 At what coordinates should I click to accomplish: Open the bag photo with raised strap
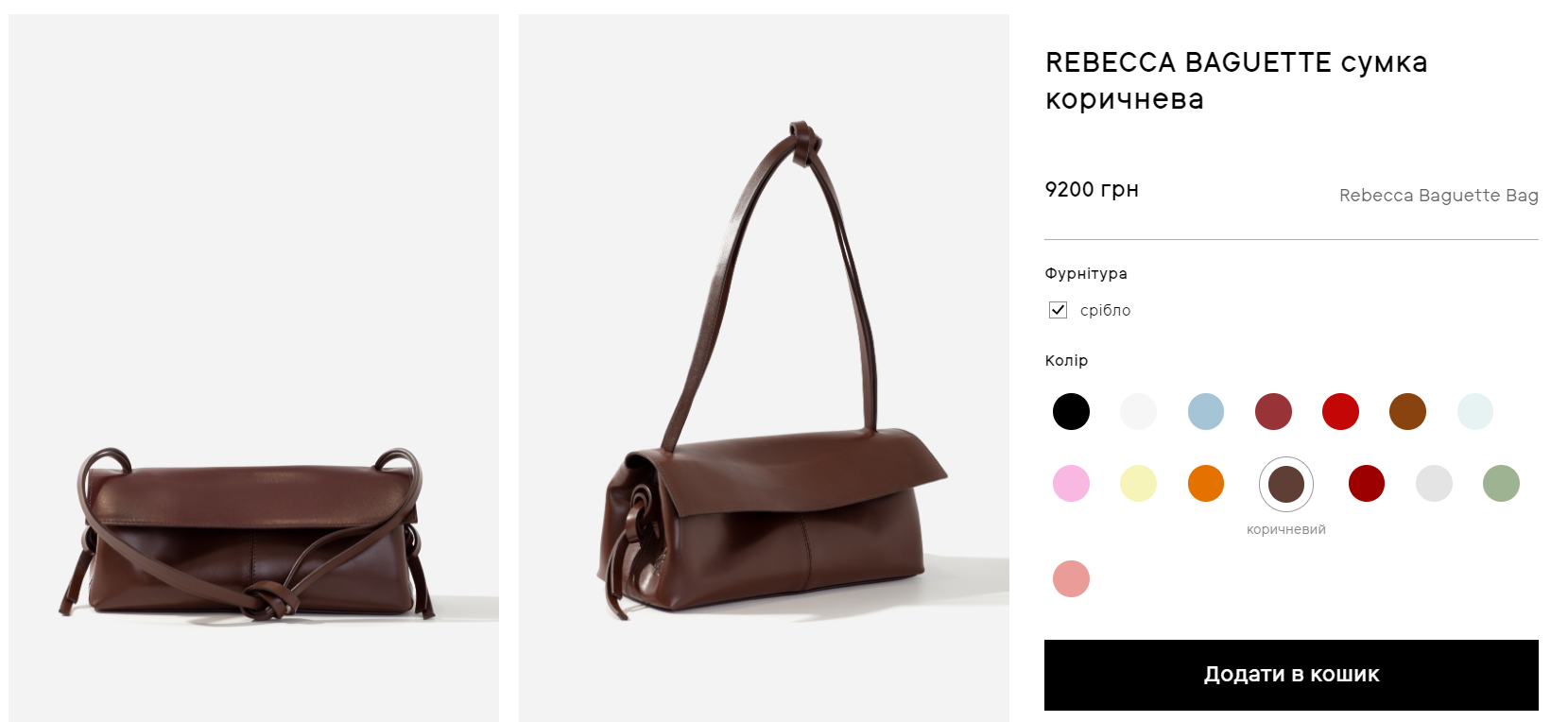(764, 368)
